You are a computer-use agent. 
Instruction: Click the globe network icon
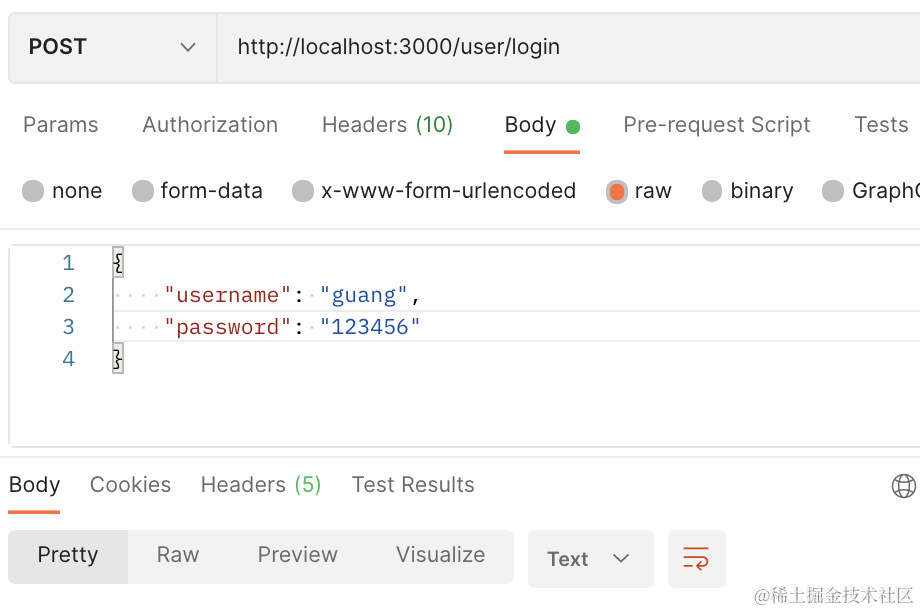pos(903,486)
